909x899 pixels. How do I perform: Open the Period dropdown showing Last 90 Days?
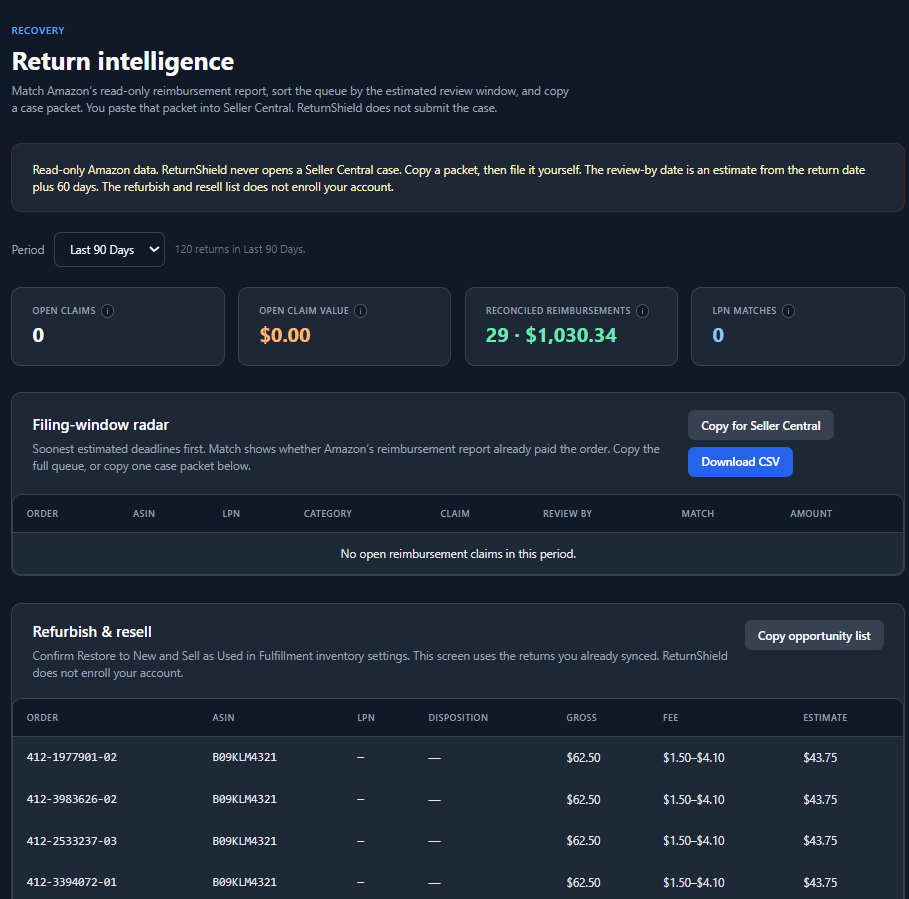click(110, 250)
